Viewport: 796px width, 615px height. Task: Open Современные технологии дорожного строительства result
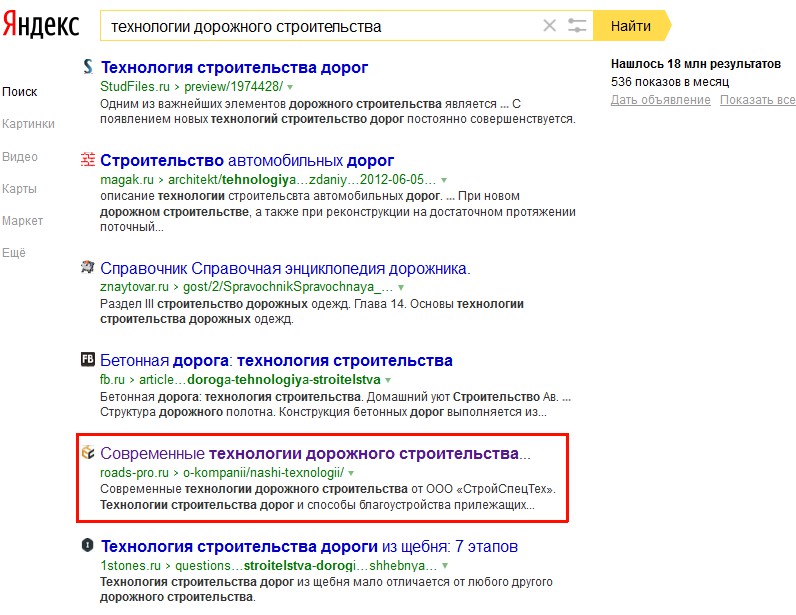click(x=315, y=453)
